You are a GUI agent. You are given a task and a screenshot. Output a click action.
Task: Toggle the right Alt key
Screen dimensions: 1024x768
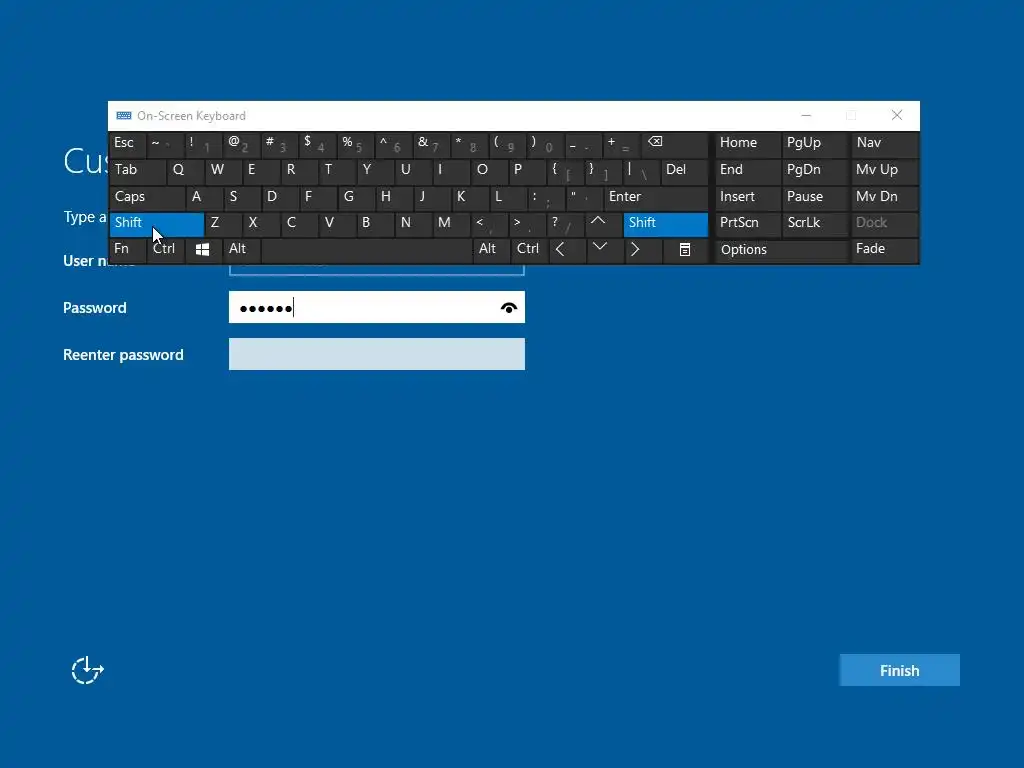pos(491,249)
